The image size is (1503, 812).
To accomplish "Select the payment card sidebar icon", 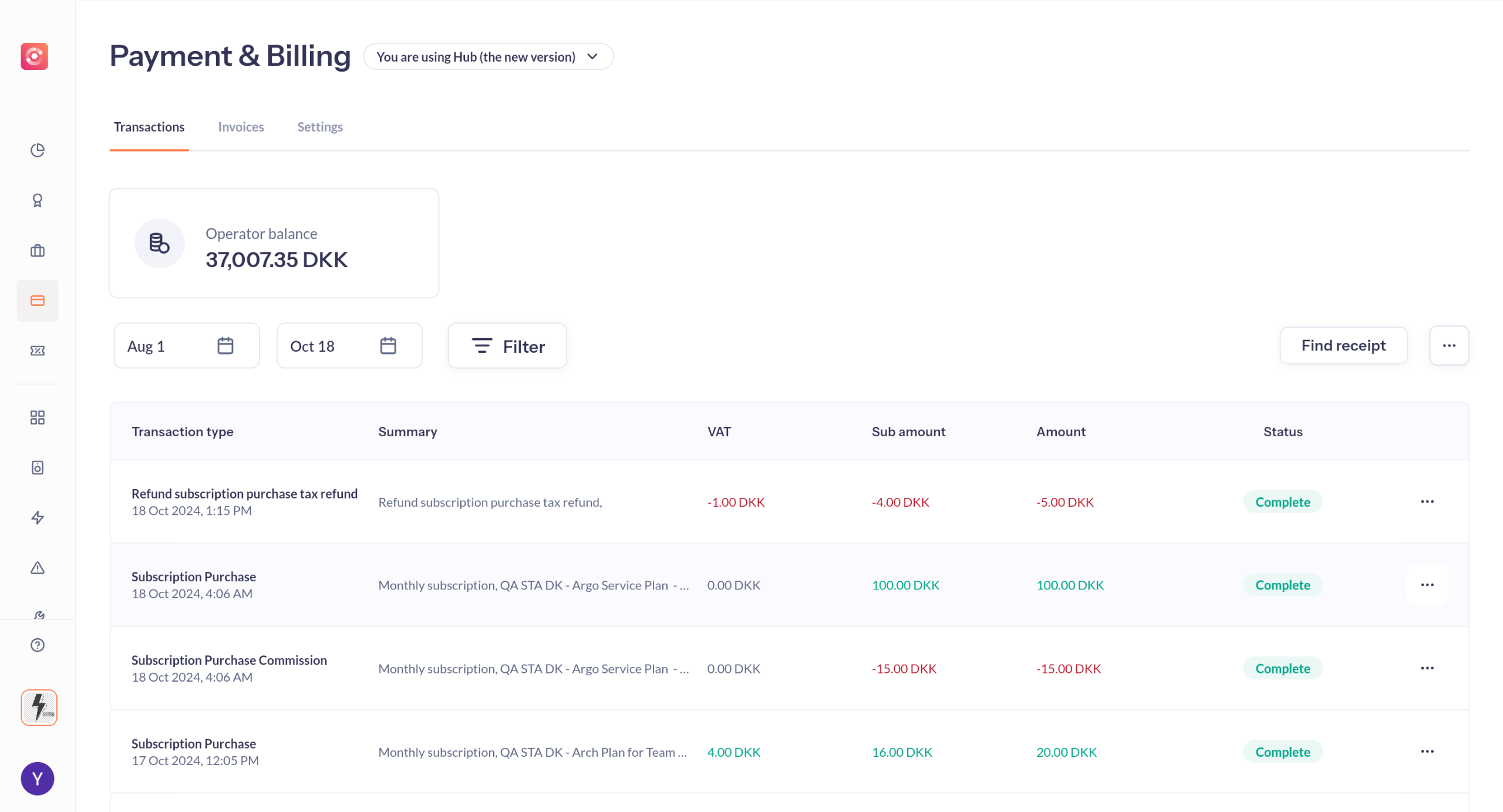I will pyautogui.click(x=38, y=301).
